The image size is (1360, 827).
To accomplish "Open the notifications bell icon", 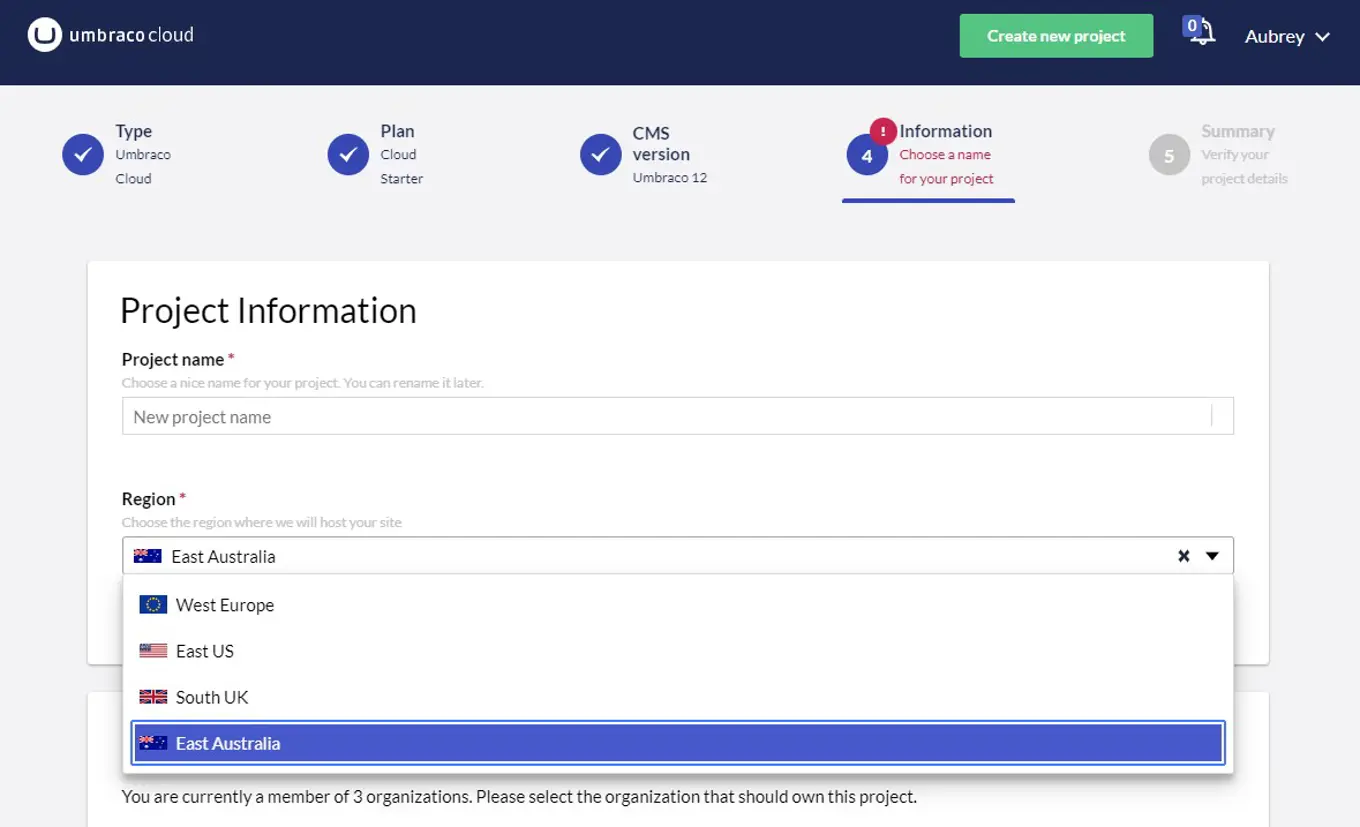I will pyautogui.click(x=1203, y=34).
